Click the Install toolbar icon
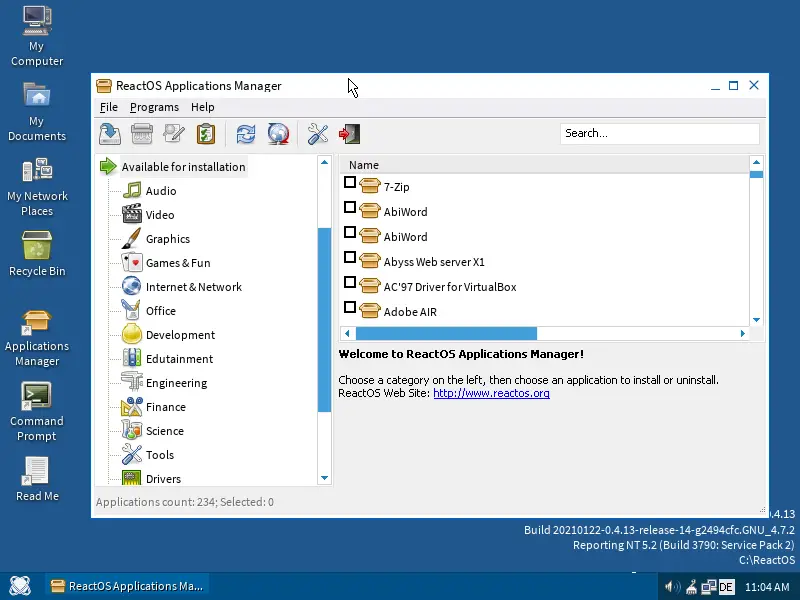 coord(110,134)
